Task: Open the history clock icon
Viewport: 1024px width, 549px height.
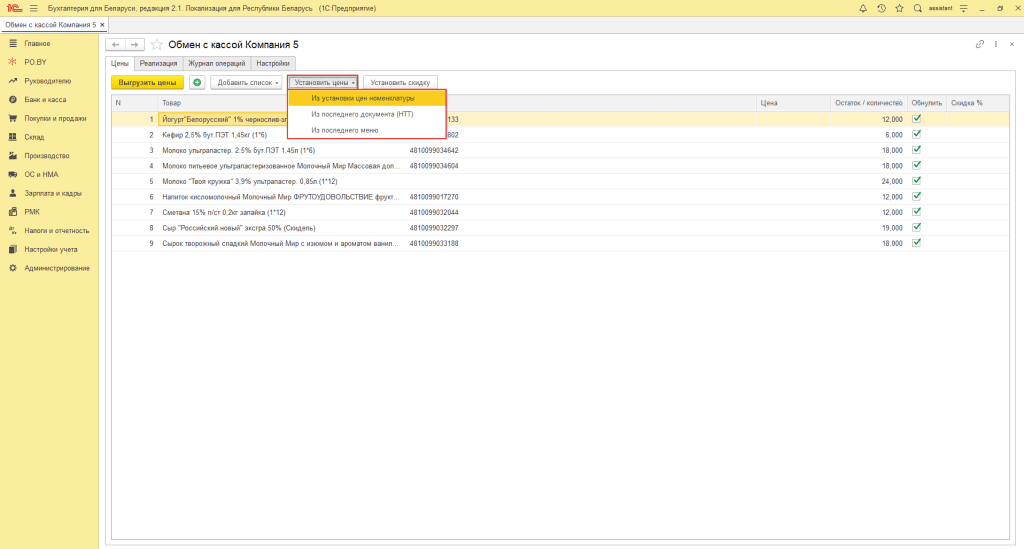Action: (x=881, y=8)
